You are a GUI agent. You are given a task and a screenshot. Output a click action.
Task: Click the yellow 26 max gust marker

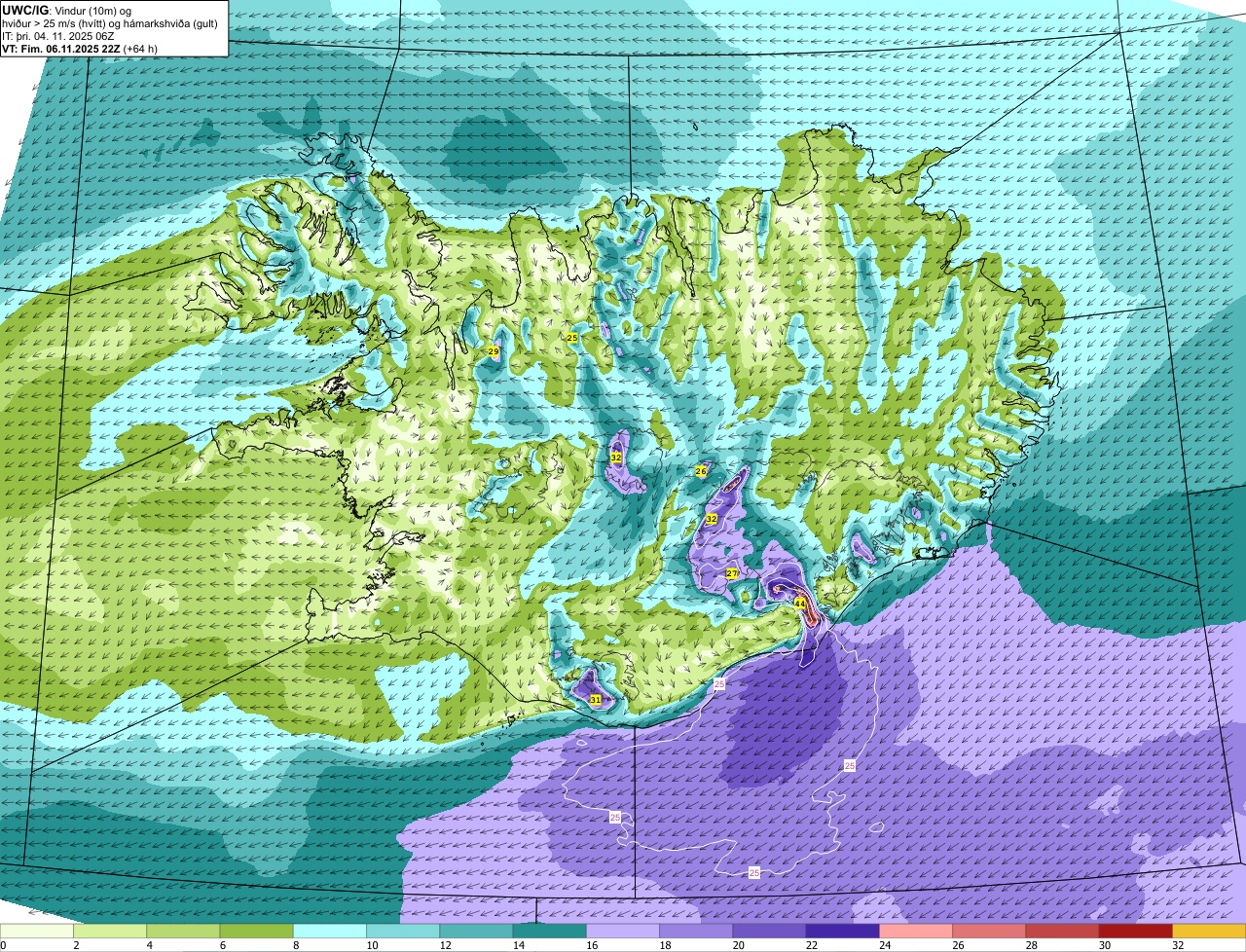coord(701,471)
